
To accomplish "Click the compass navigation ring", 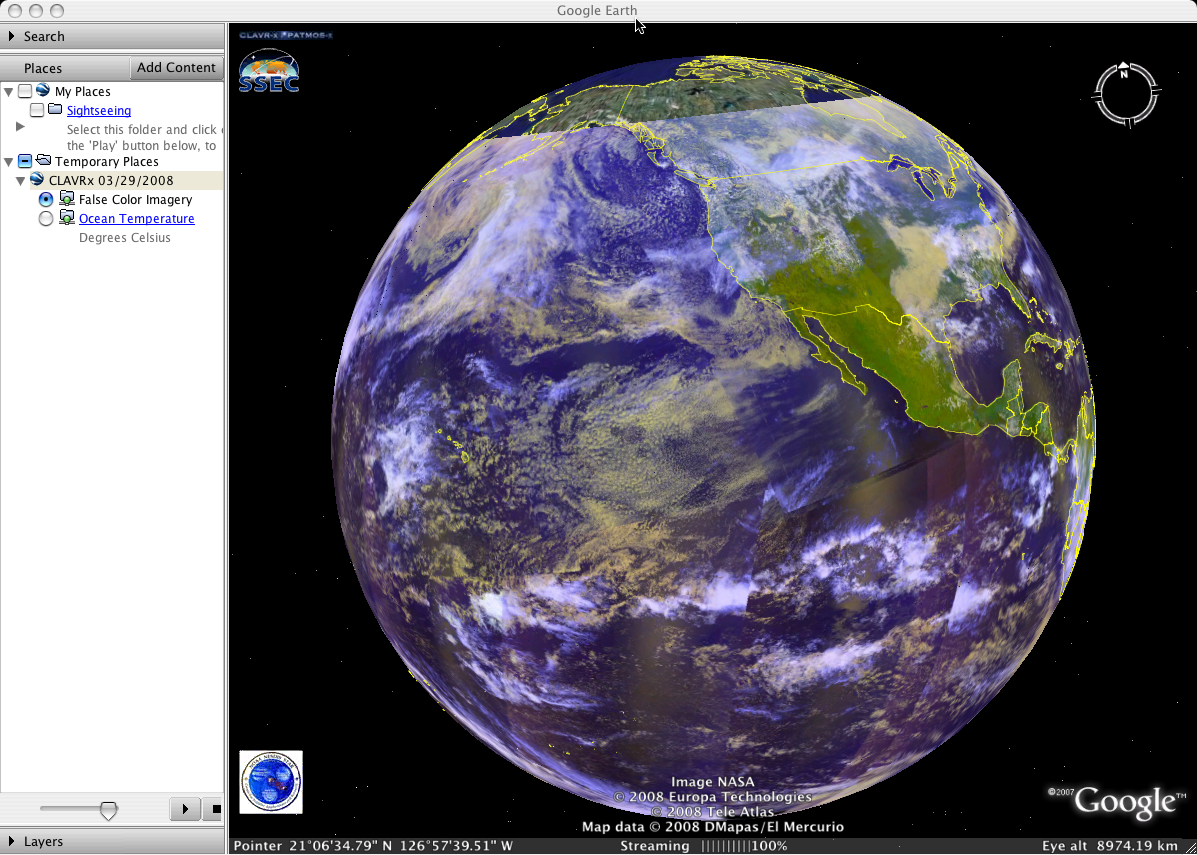I will [x=1126, y=95].
